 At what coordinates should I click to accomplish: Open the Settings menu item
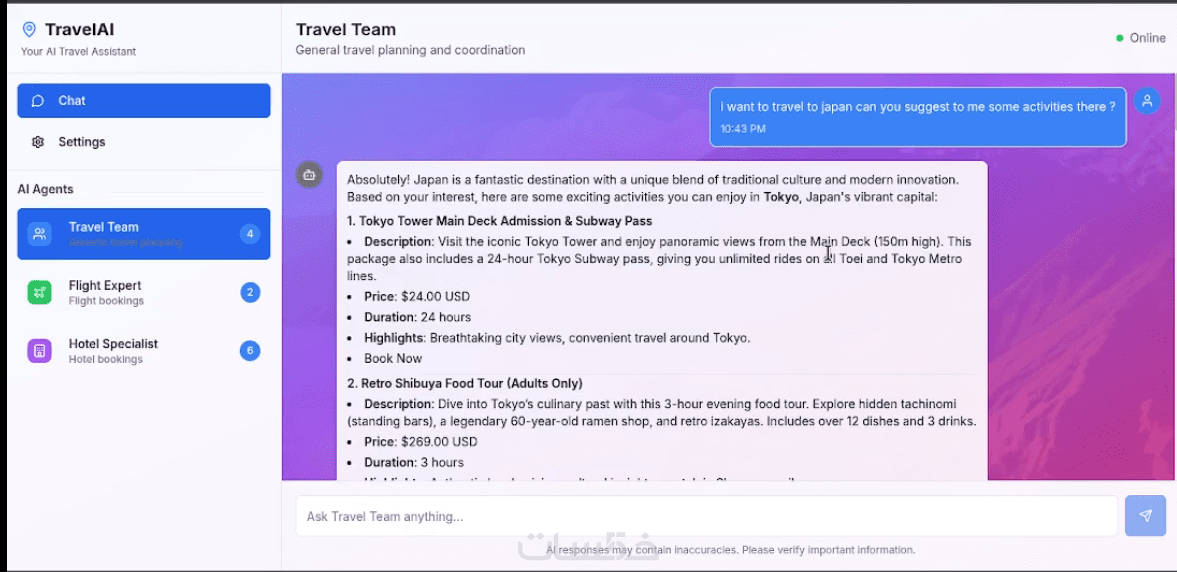pos(82,142)
